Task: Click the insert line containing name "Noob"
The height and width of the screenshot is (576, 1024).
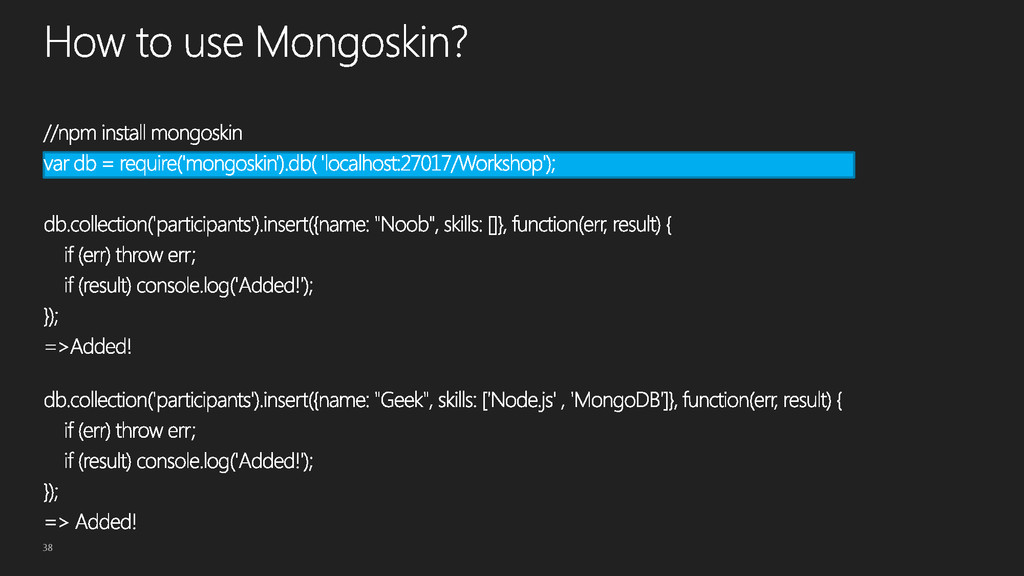Action: [x=357, y=225]
